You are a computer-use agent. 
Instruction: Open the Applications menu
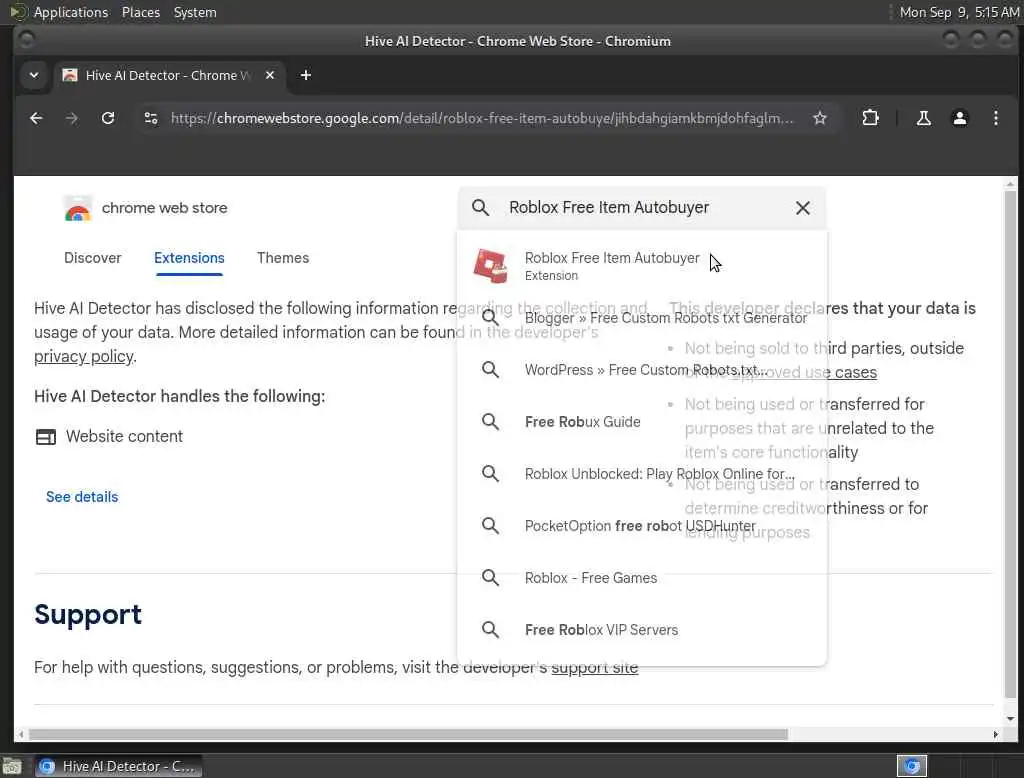tap(71, 12)
